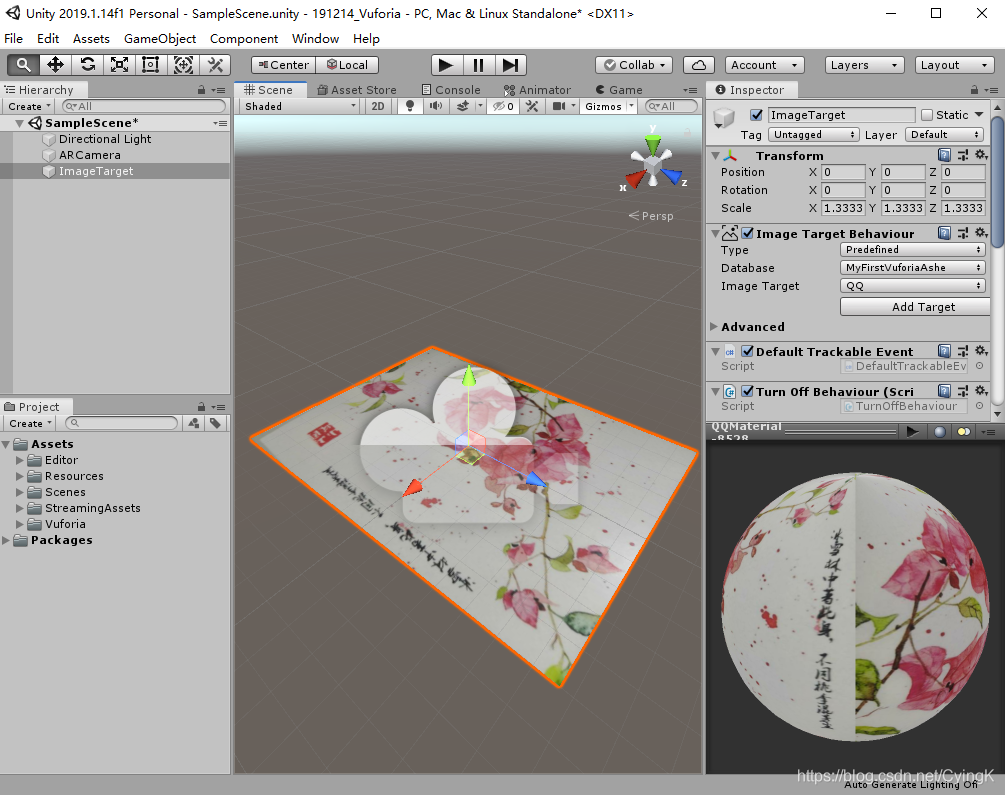Disable Default Trackable Event checkbox

(x=747, y=351)
